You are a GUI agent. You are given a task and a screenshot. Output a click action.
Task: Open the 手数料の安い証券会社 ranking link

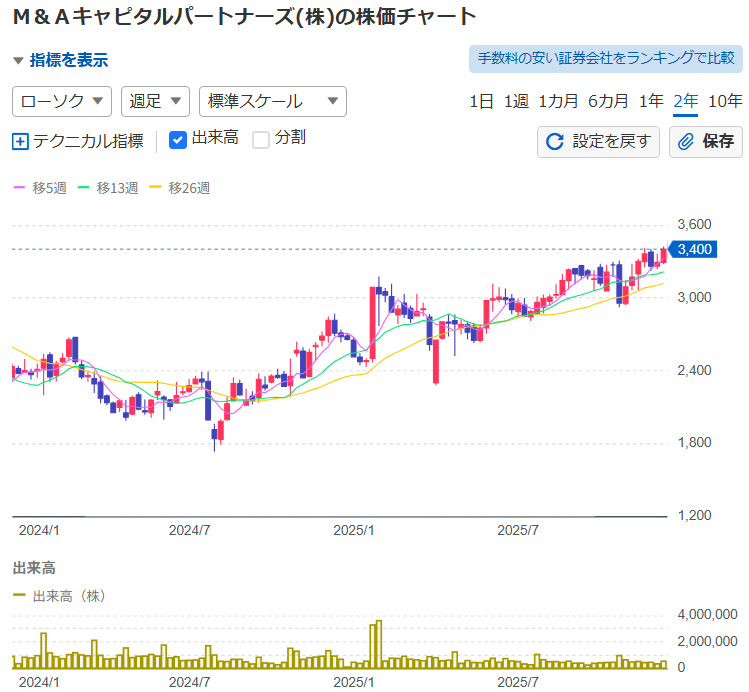point(606,58)
